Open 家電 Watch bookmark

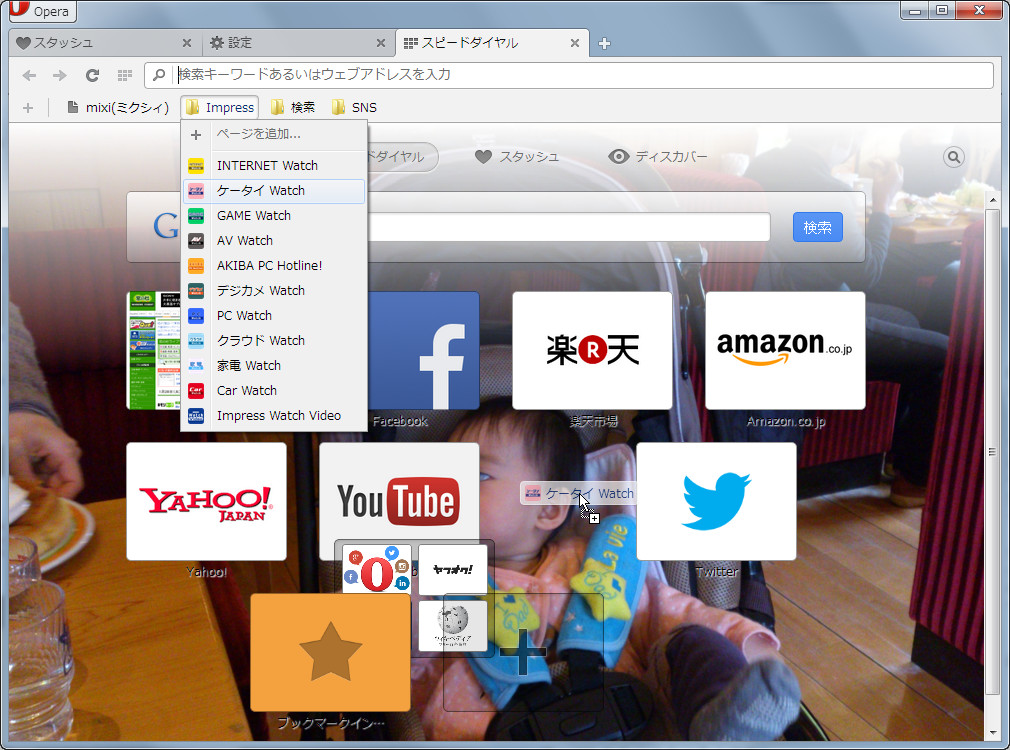(274, 366)
